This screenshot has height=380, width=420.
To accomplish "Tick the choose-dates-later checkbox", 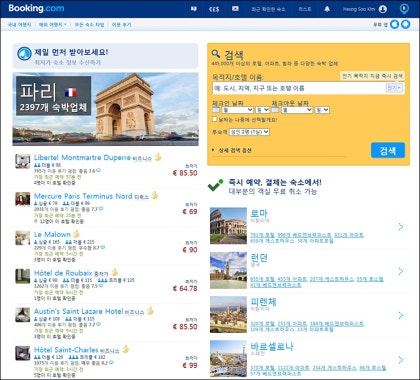I will pyautogui.click(x=215, y=119).
